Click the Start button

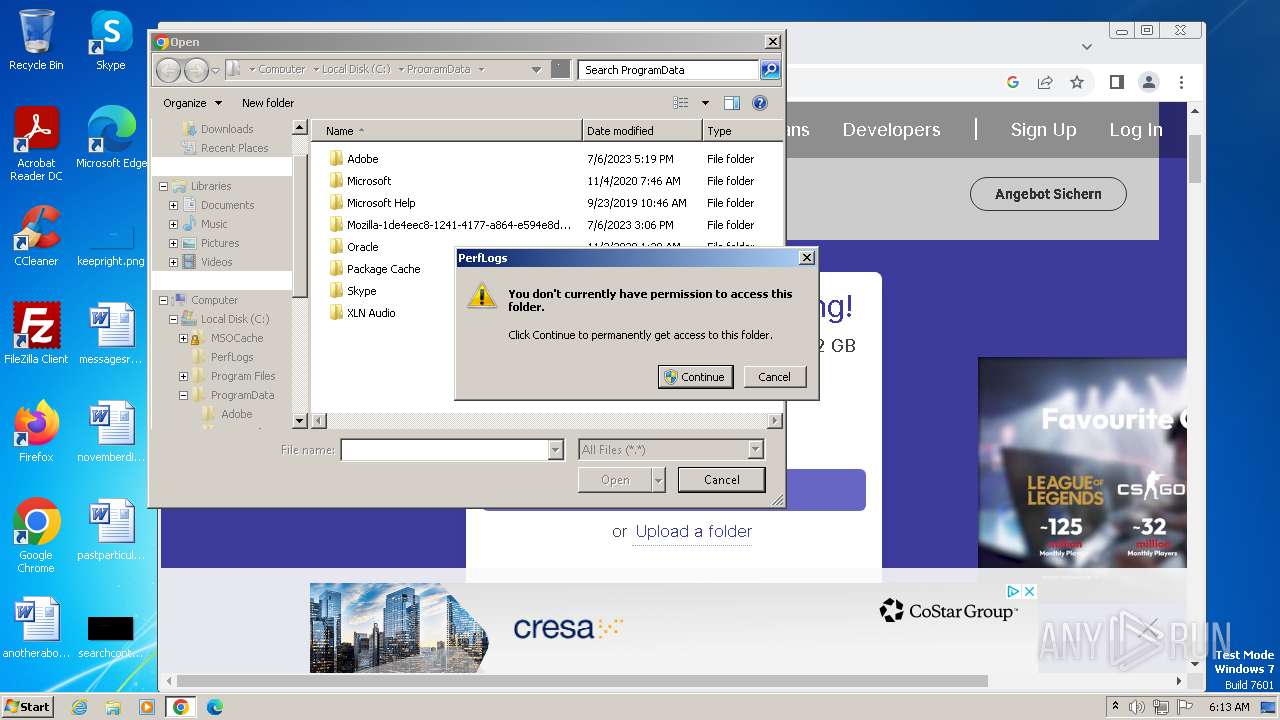[27, 706]
